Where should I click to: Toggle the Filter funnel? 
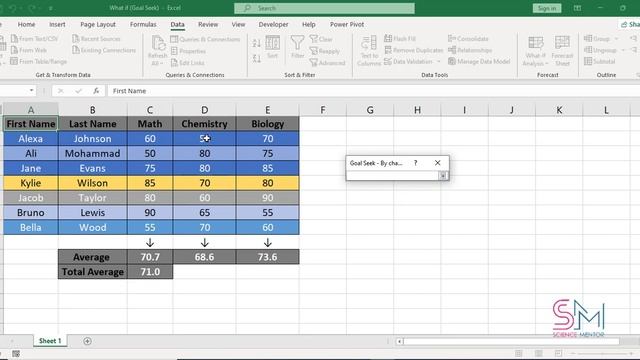(x=298, y=47)
